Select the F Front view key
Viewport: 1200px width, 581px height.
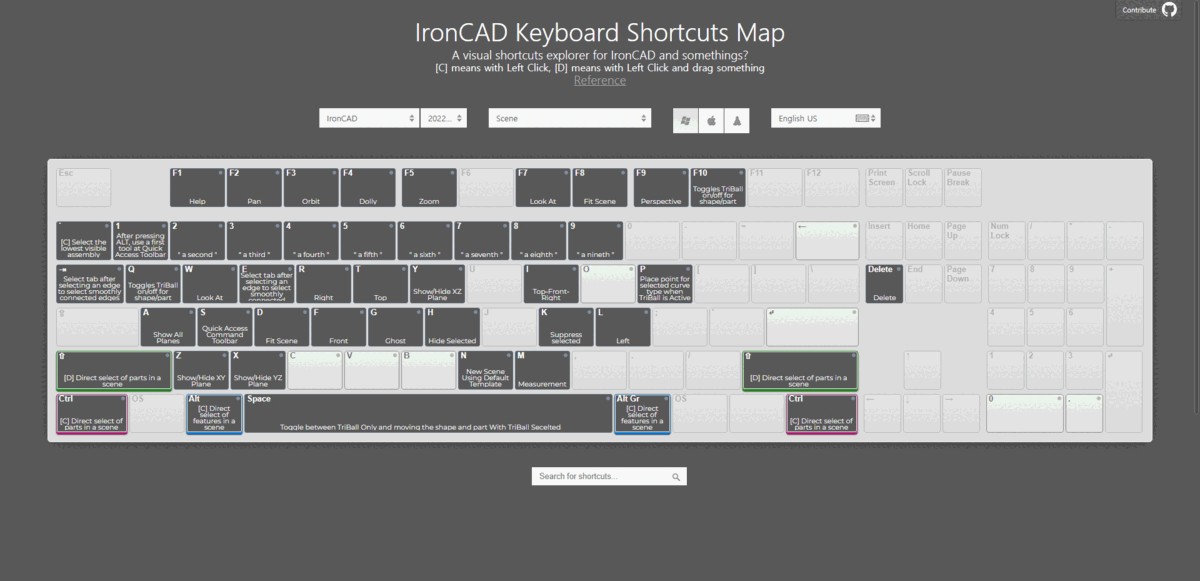(338, 327)
